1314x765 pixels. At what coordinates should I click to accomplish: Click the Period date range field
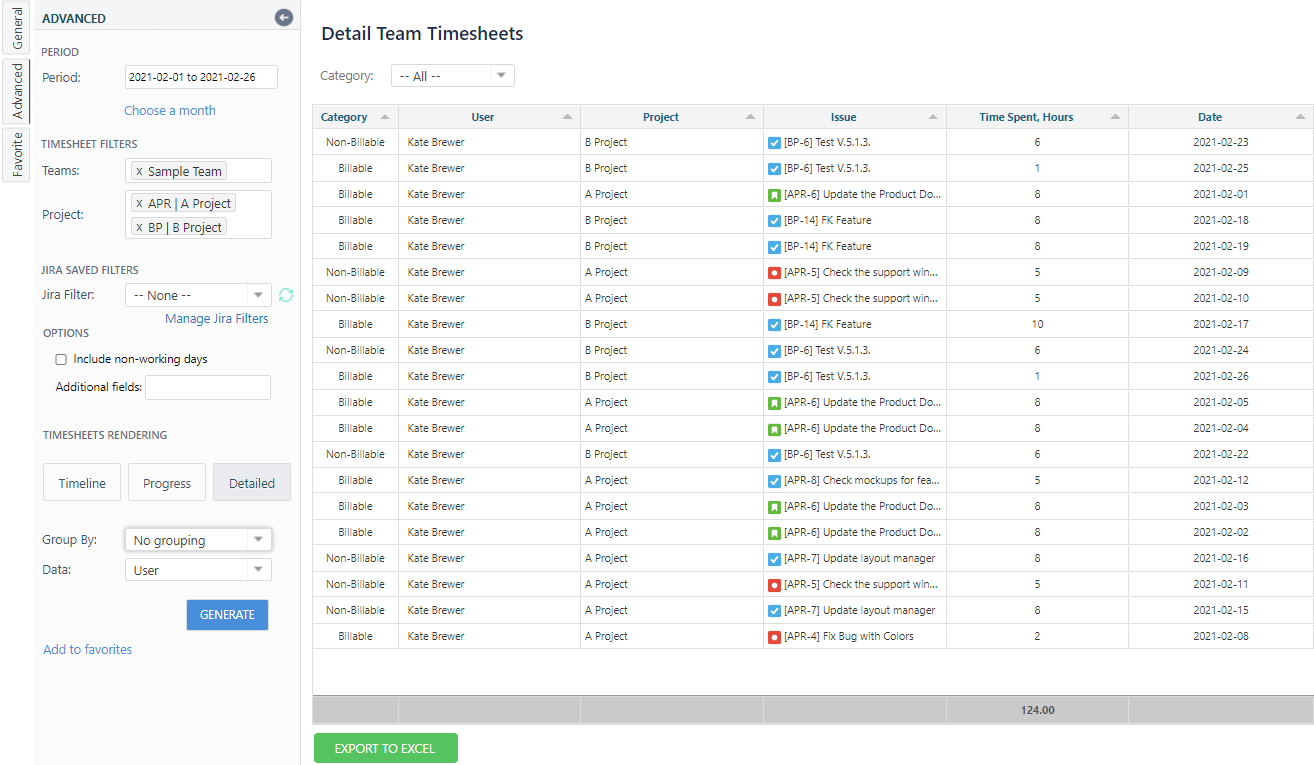200,77
